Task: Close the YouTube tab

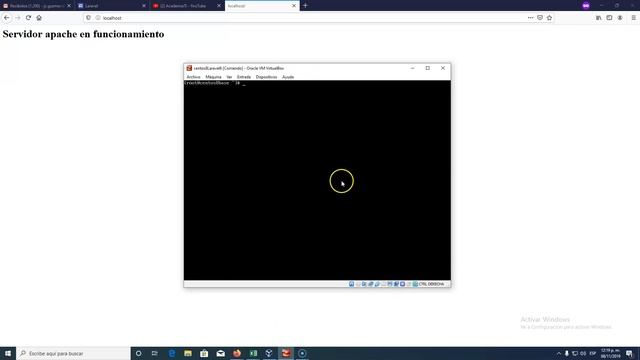Action: [x=219, y=6]
